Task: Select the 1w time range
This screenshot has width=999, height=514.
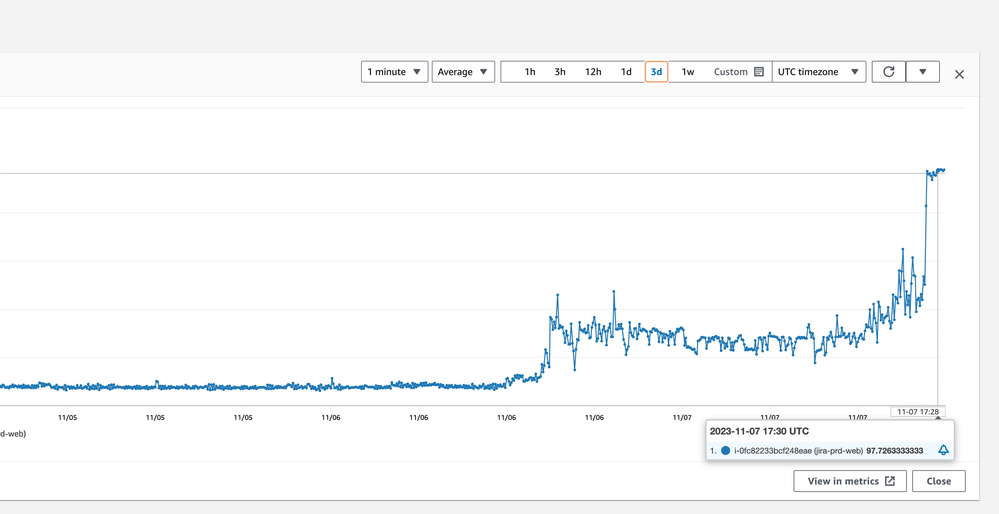Action: click(687, 72)
